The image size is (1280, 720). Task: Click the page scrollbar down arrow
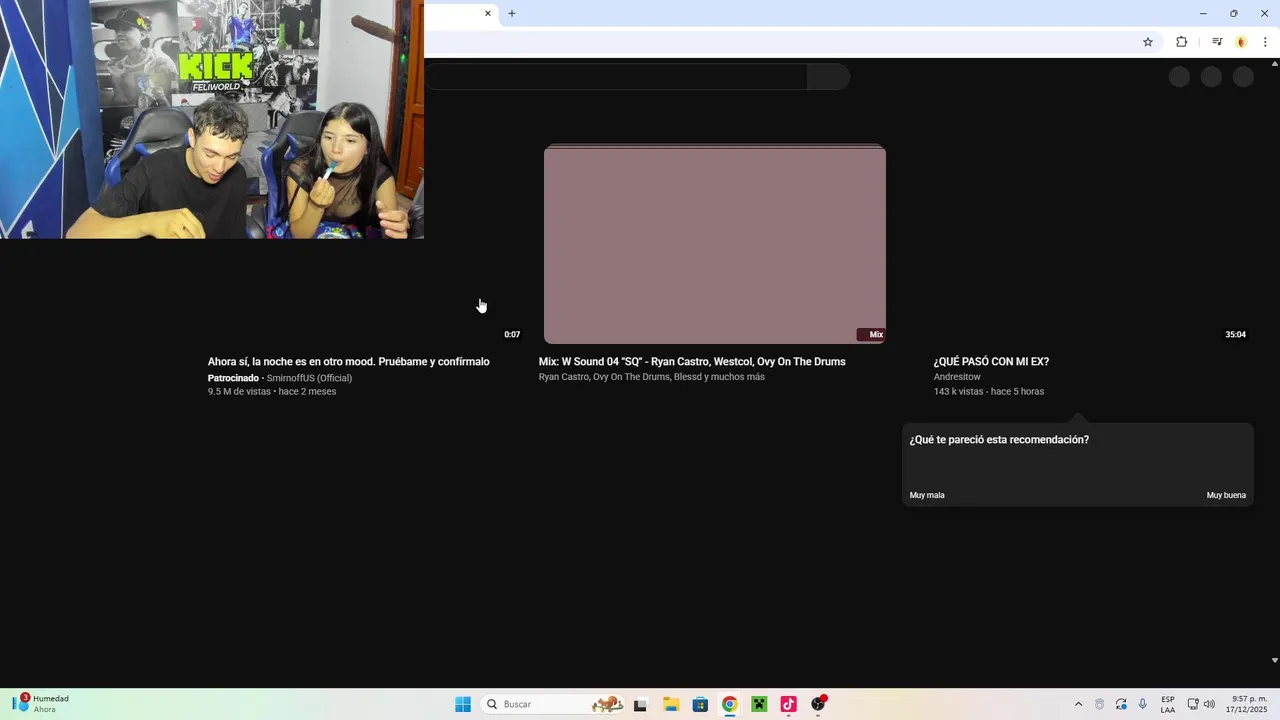[x=1274, y=660]
